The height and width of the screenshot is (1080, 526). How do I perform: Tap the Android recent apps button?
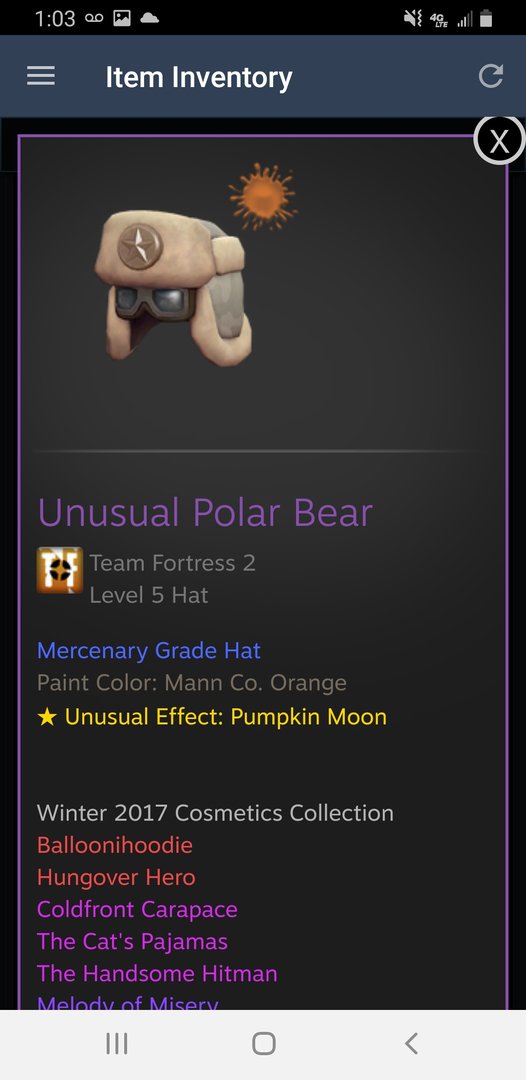tap(117, 1044)
